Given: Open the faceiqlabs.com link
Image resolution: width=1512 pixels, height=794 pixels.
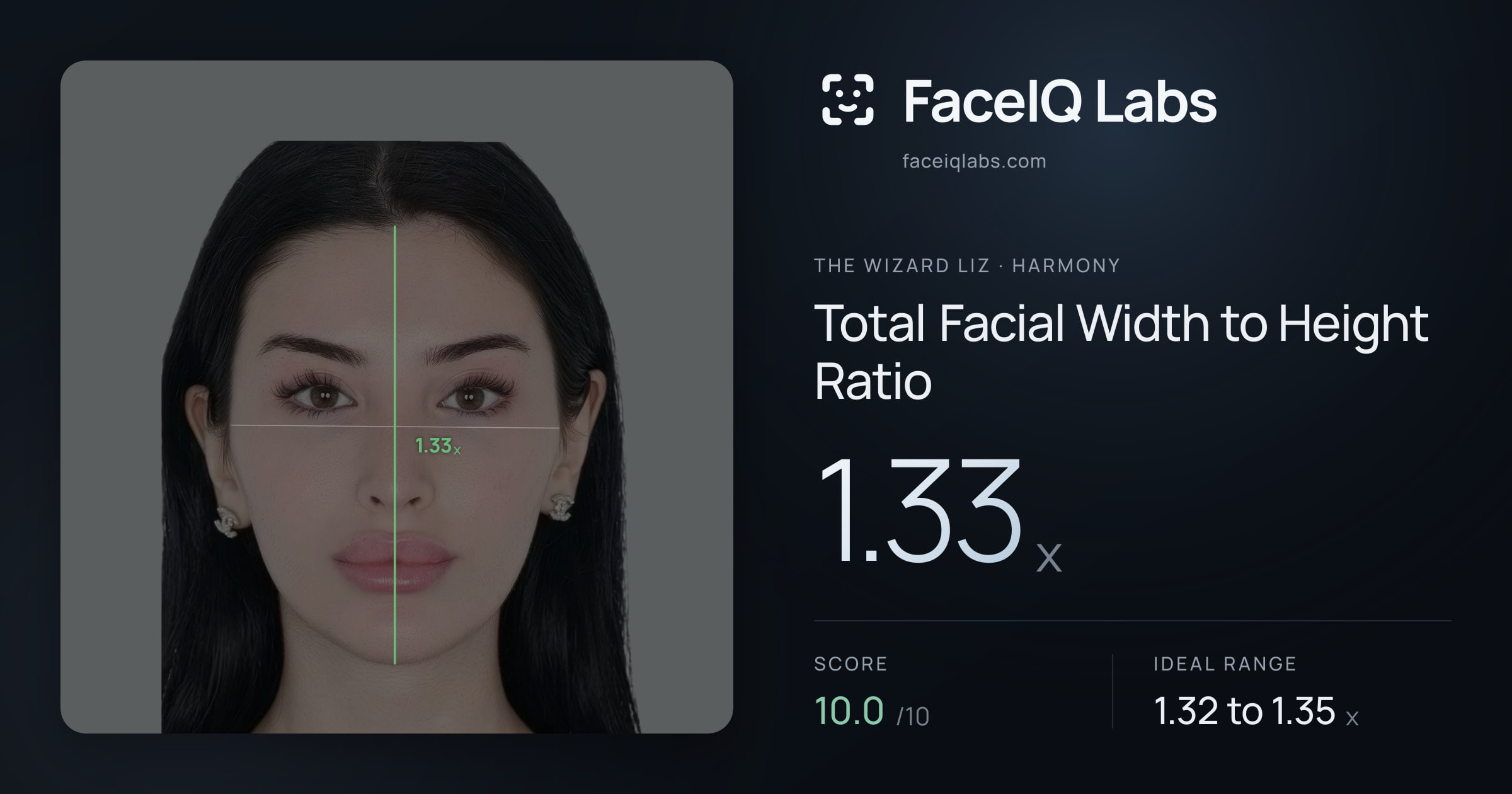Looking at the screenshot, I should (x=974, y=161).
